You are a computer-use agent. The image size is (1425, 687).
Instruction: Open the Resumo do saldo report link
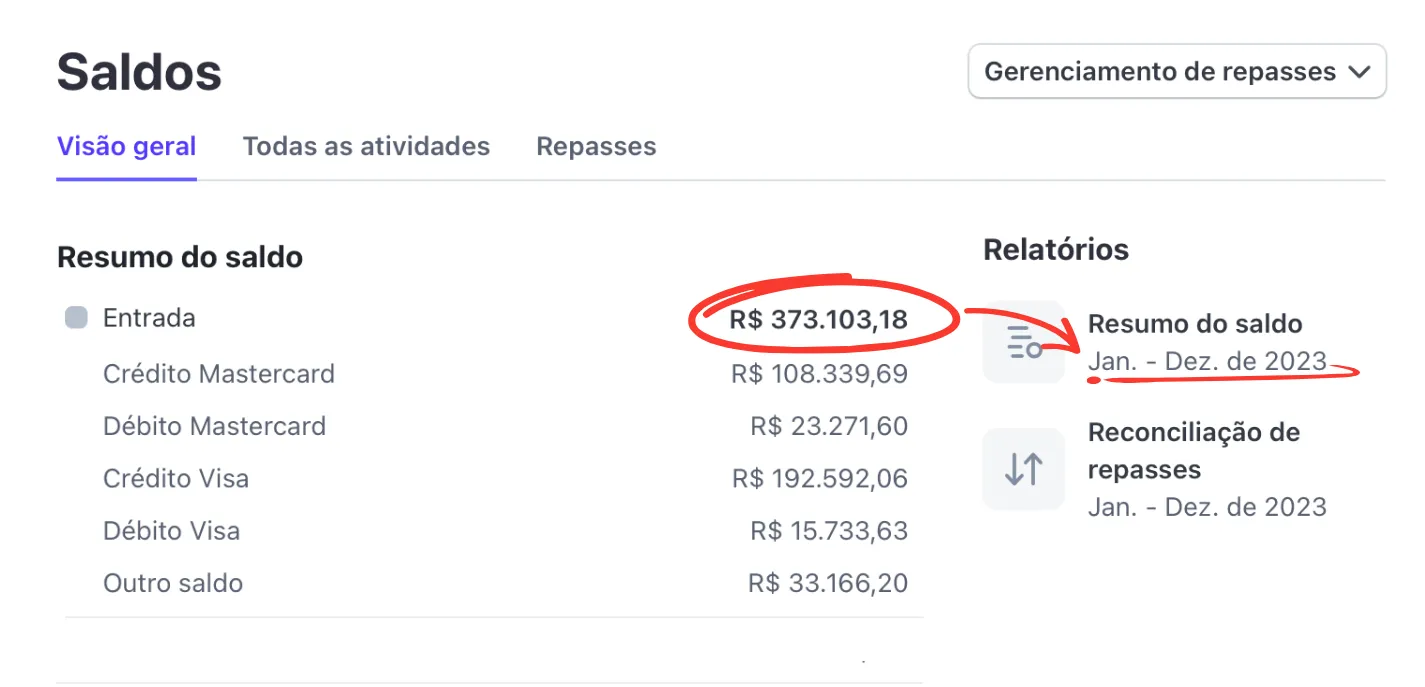[1195, 324]
